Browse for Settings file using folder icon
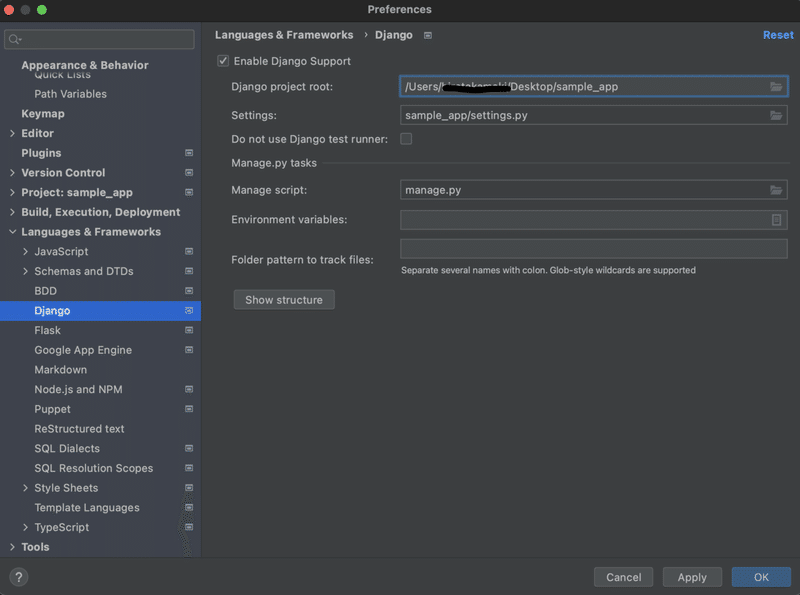Screen dimensions: 800x595 [x=776, y=116]
